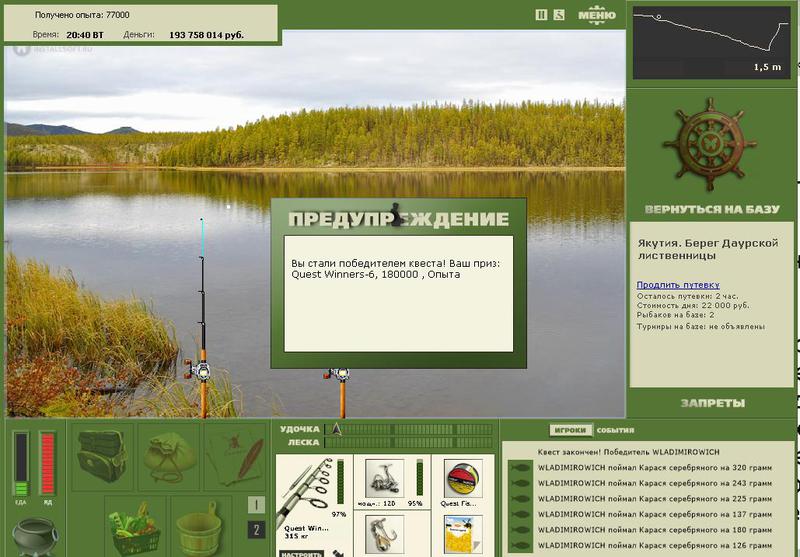Screen dimensions: 800x557
Task: Click the Якутия. Берег Даурской лиственницы title
Action: click(x=708, y=249)
